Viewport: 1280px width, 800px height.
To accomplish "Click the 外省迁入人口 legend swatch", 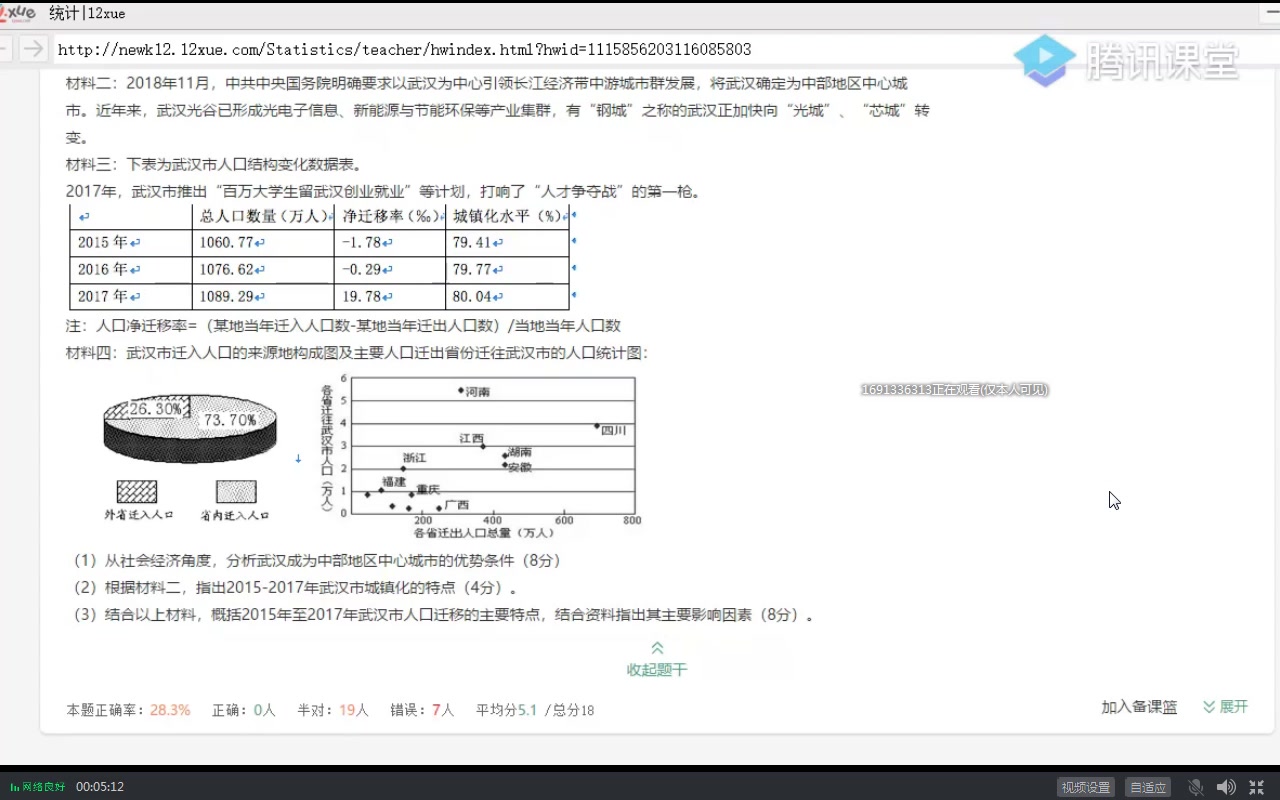I will click(x=137, y=491).
